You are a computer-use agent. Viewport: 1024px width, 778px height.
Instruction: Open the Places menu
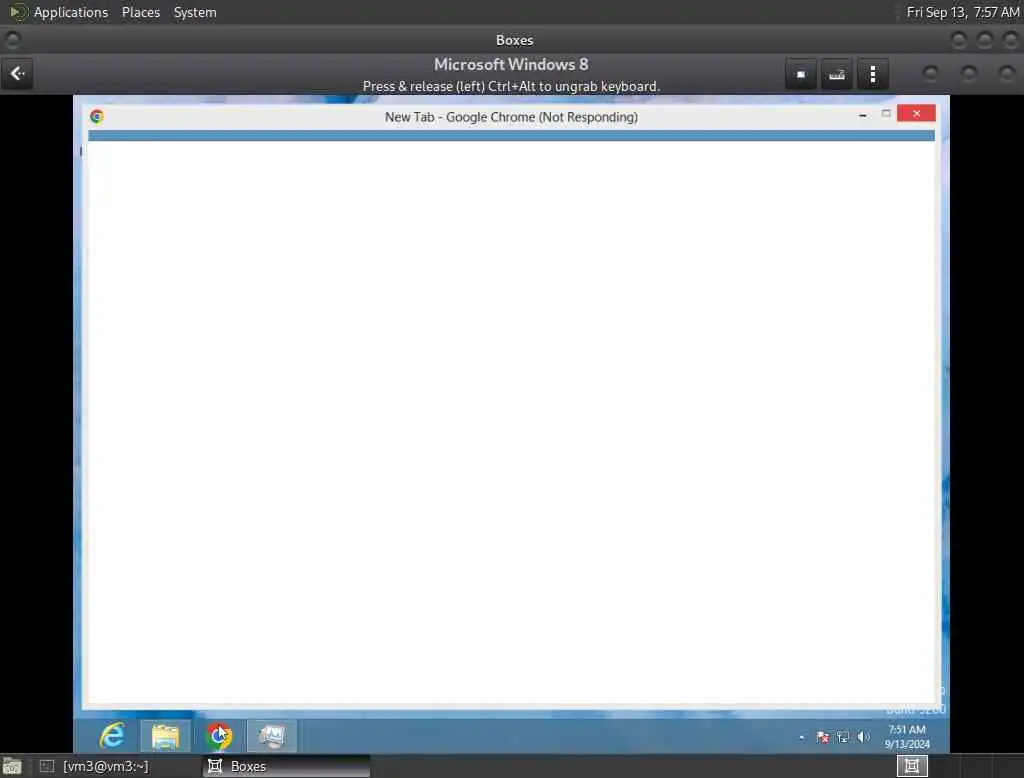(140, 12)
